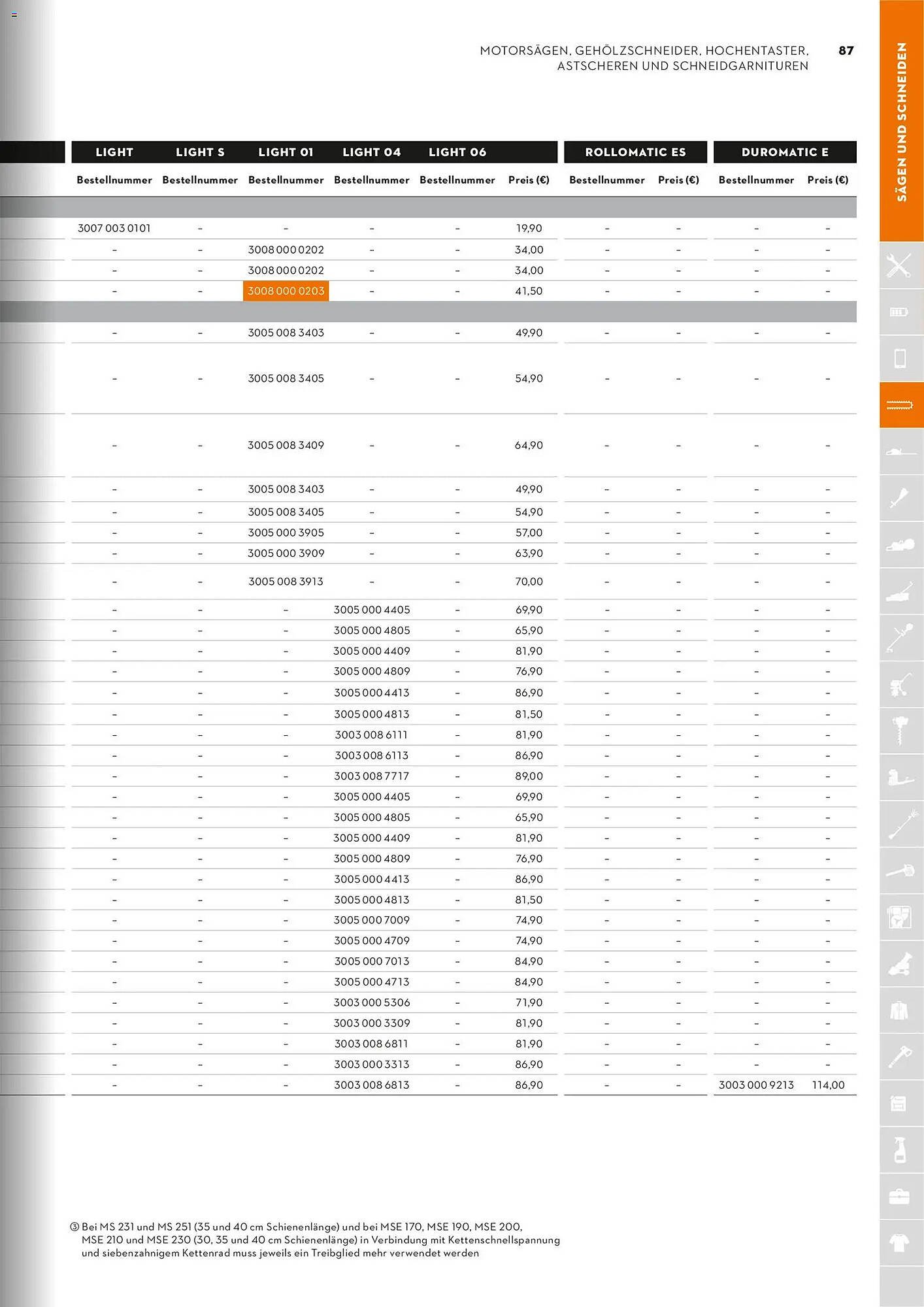Select the garden shredder section icon

click(901, 964)
